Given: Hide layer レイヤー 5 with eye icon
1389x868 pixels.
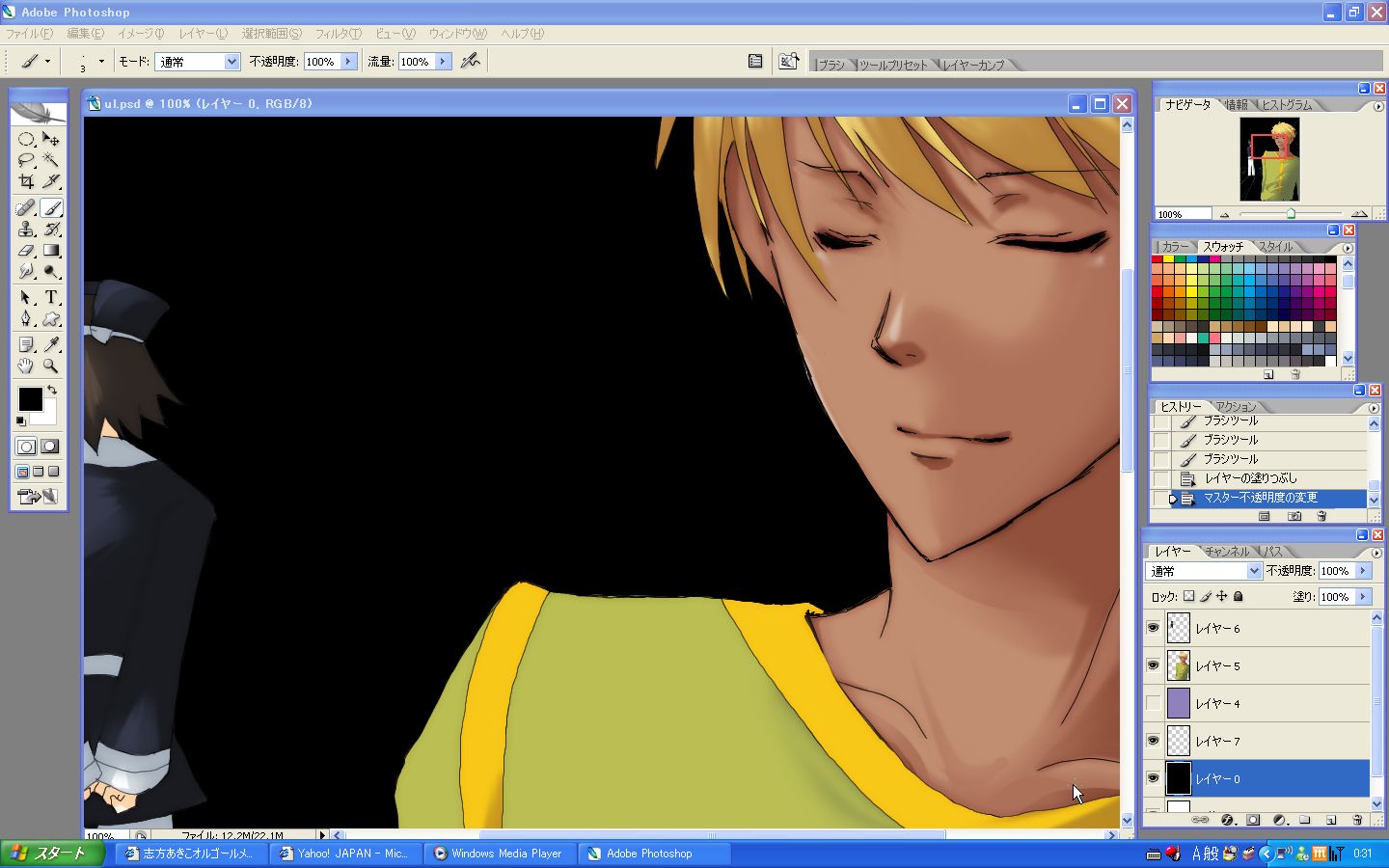Looking at the screenshot, I should click(1154, 665).
